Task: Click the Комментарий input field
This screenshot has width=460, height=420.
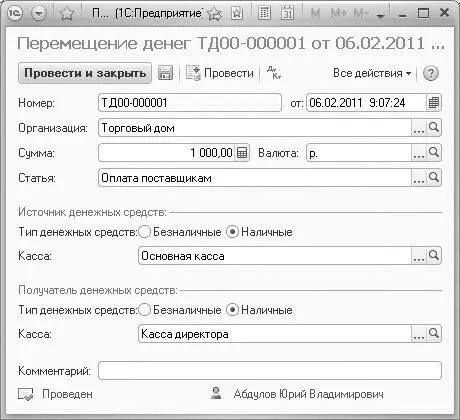Action: (270, 371)
